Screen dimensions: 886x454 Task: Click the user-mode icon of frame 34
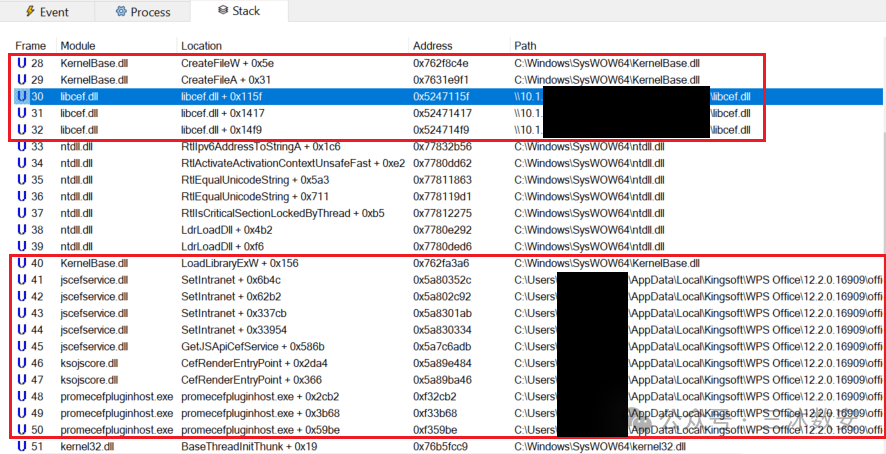pyautogui.click(x=22, y=163)
